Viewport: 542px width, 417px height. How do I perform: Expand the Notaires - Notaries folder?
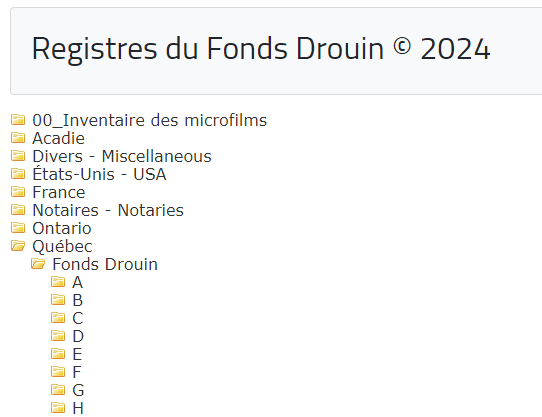[x=108, y=210]
